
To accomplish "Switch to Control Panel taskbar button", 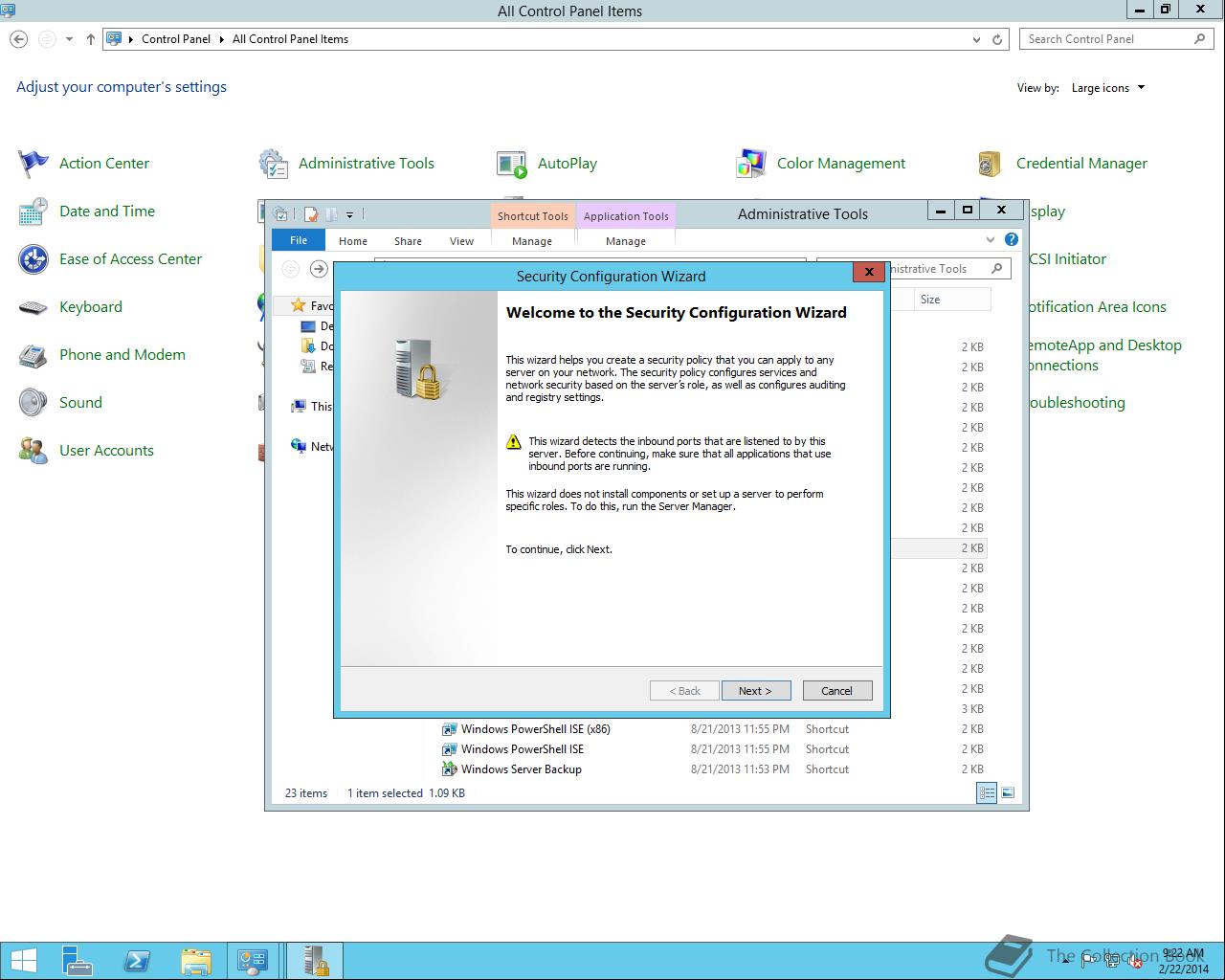I will (x=254, y=961).
